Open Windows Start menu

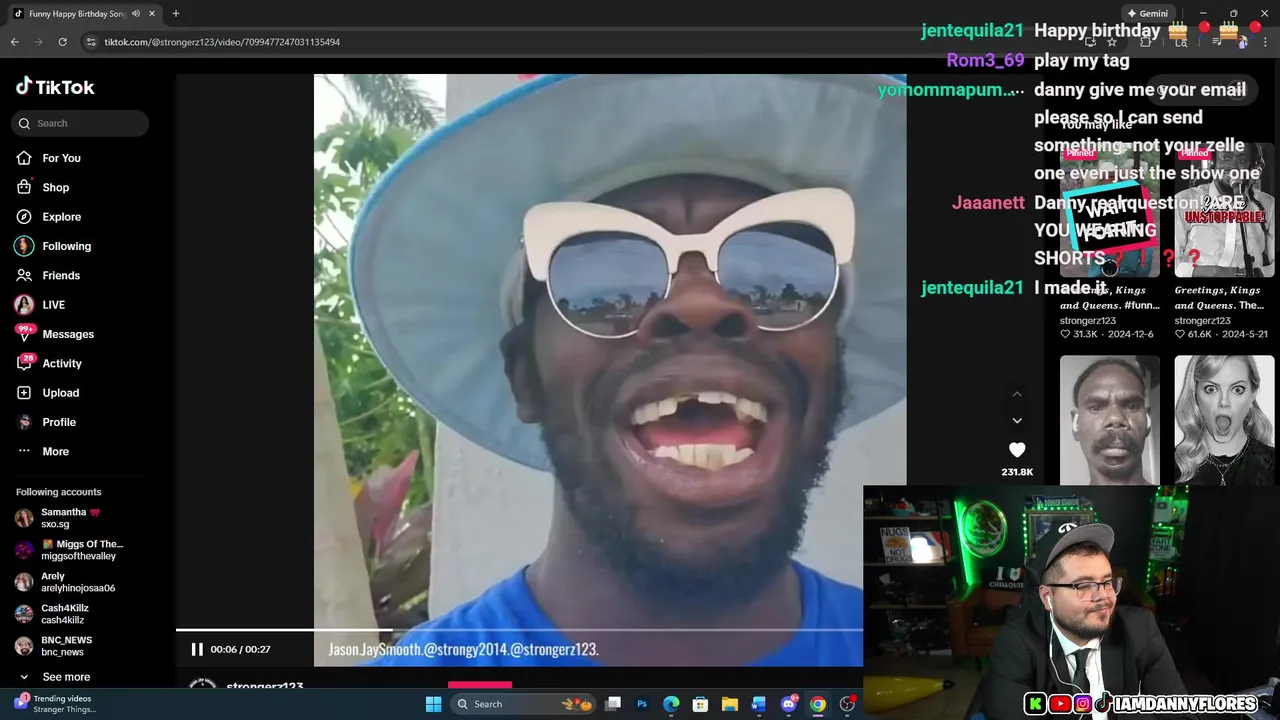(x=433, y=704)
